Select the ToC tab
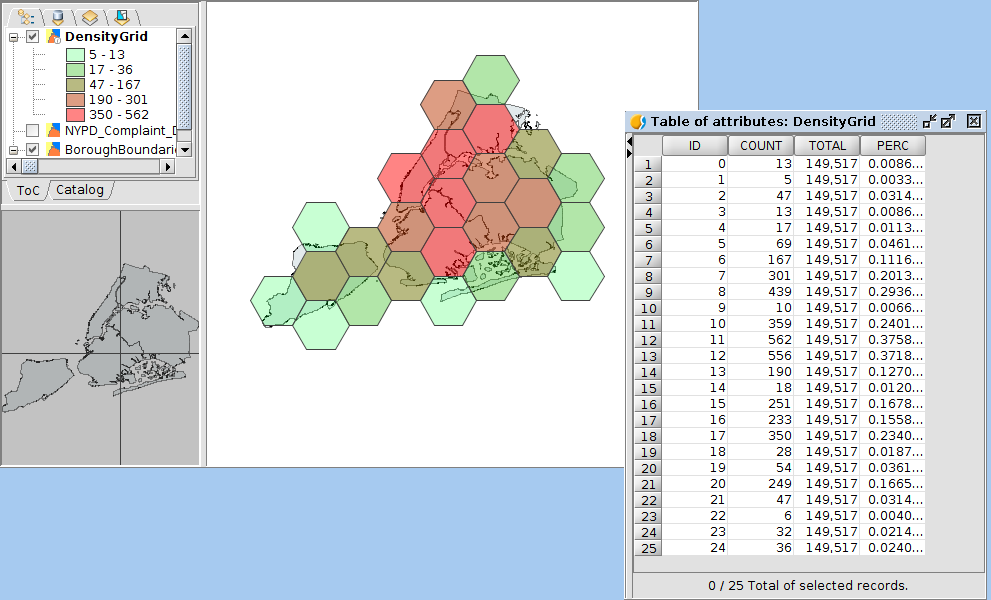Viewport: 991px width, 600px height. coord(28,190)
